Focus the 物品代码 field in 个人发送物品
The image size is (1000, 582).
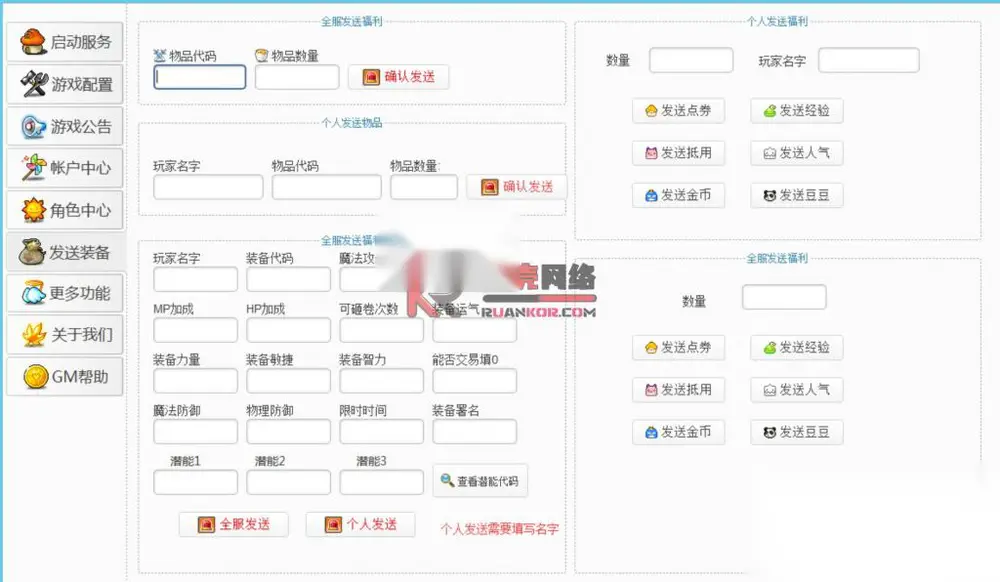point(327,187)
